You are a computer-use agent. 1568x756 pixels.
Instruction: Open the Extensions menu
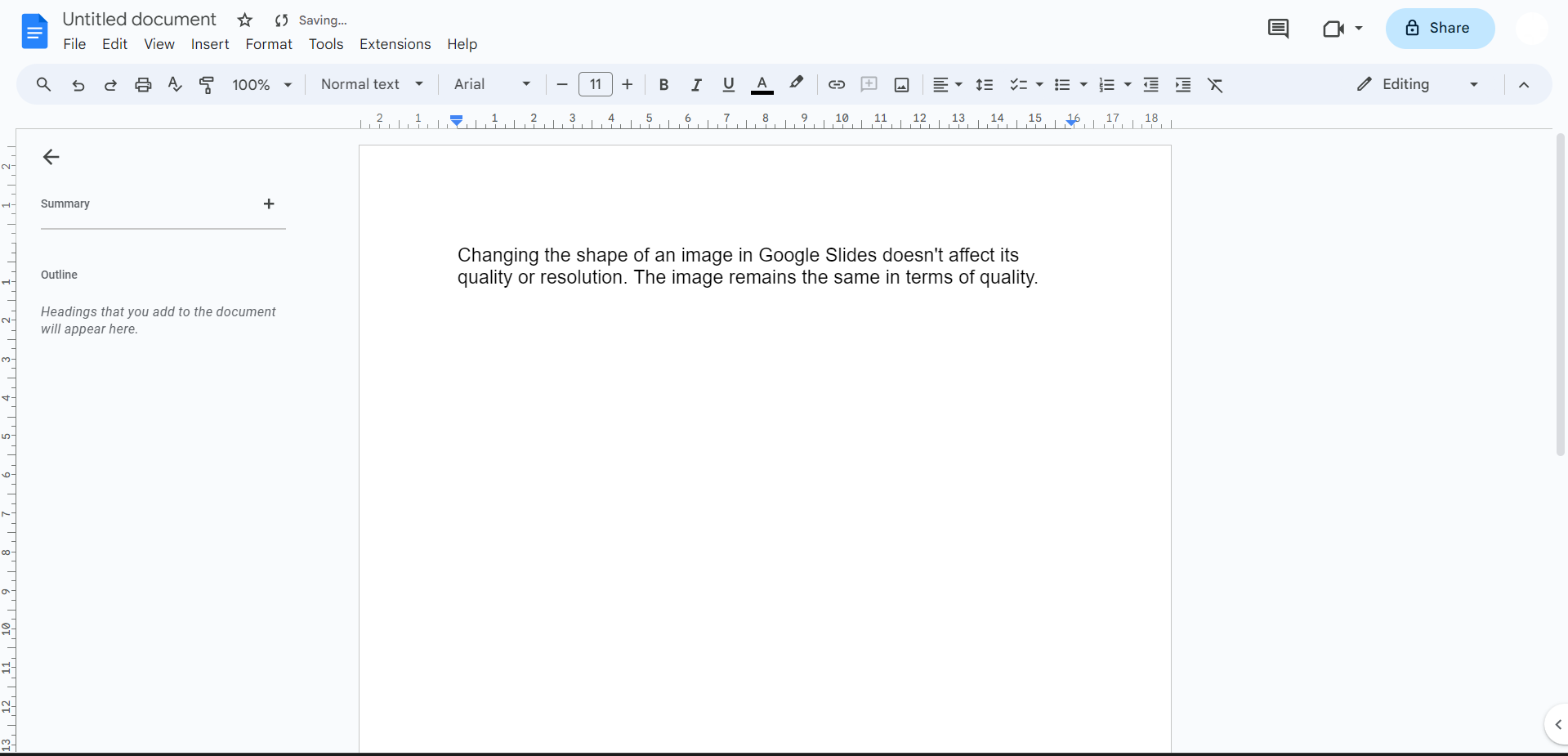tap(395, 44)
